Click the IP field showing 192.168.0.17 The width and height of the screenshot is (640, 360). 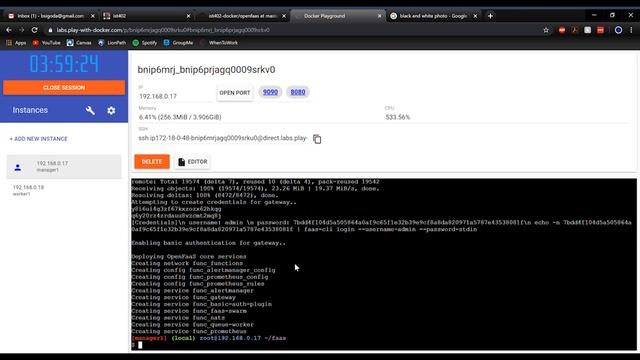pos(175,96)
